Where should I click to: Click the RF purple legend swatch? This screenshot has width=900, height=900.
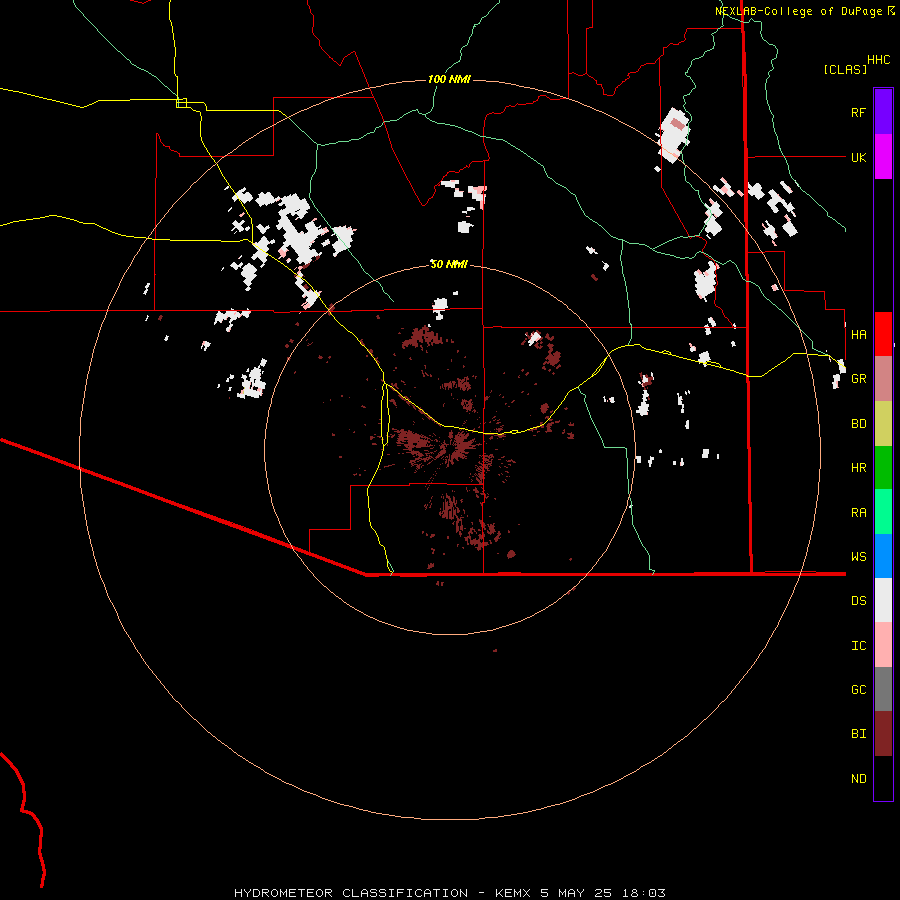click(x=883, y=112)
